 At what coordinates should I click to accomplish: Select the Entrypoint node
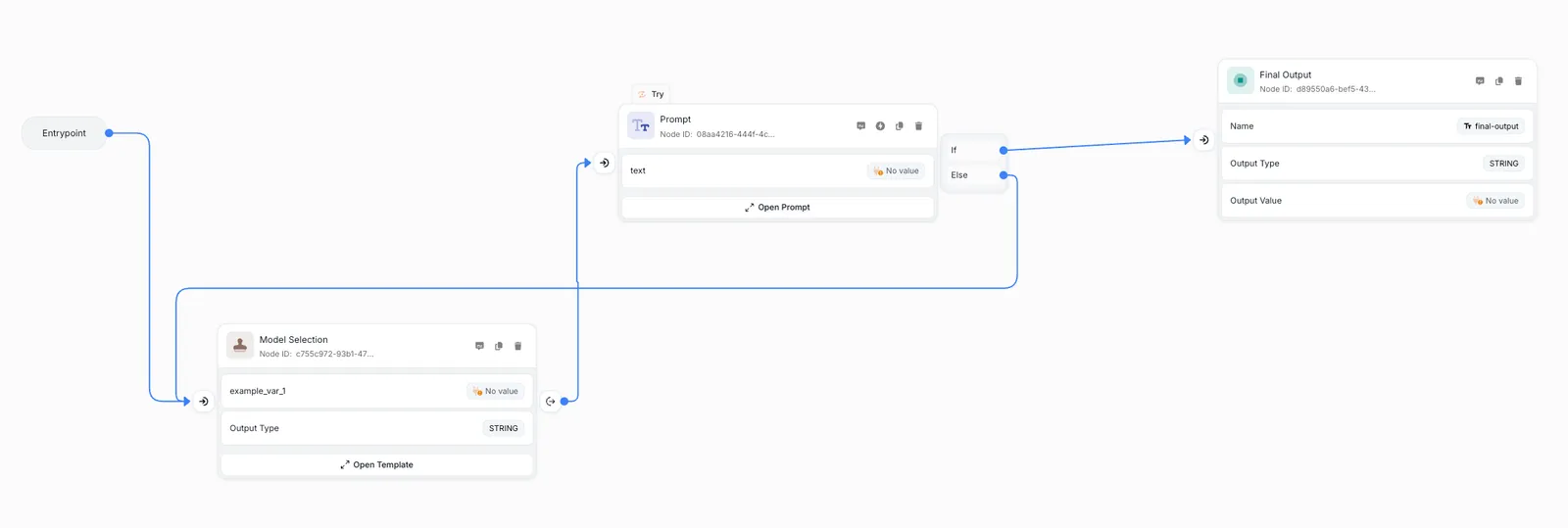[64, 133]
